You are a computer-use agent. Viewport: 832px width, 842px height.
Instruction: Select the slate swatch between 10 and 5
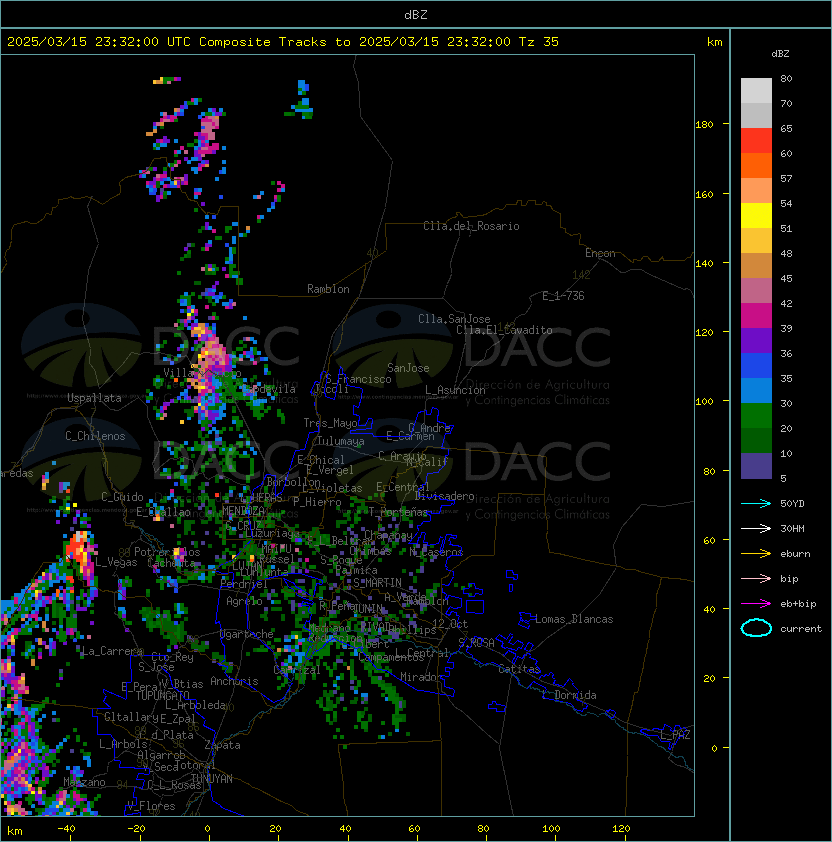tap(756, 466)
